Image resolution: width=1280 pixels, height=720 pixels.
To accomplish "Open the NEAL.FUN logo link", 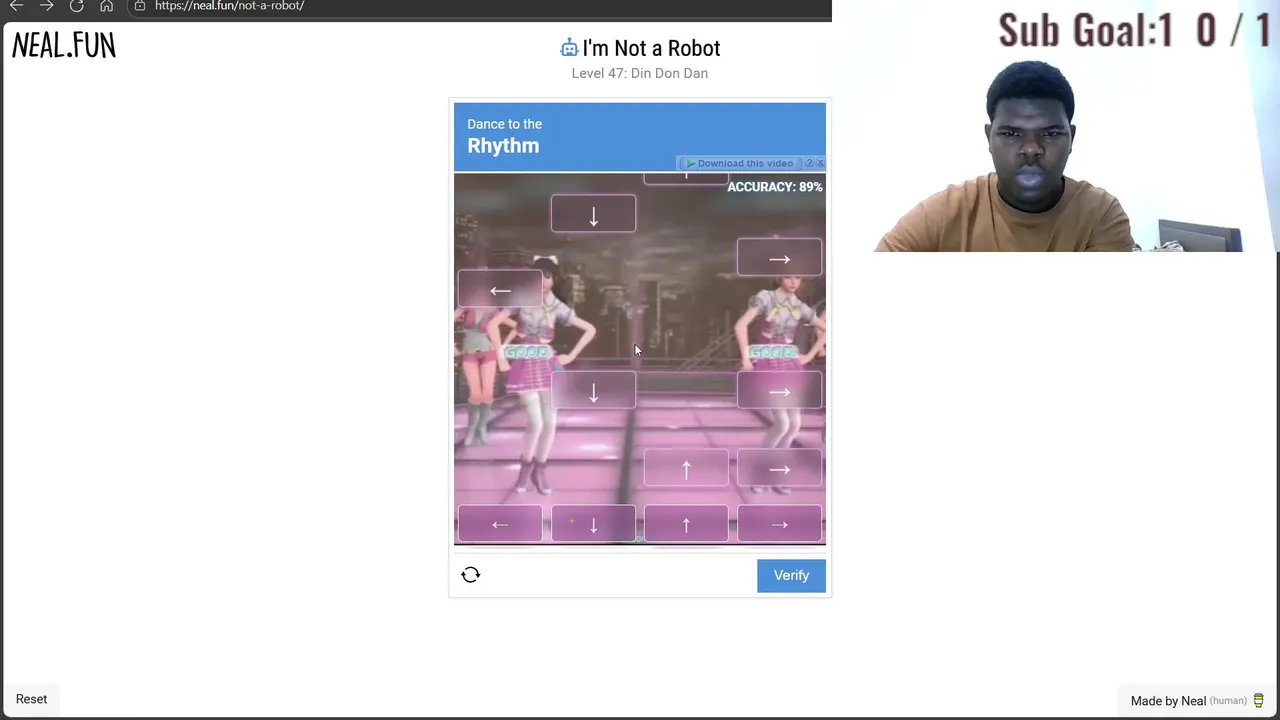I will 64,45.
